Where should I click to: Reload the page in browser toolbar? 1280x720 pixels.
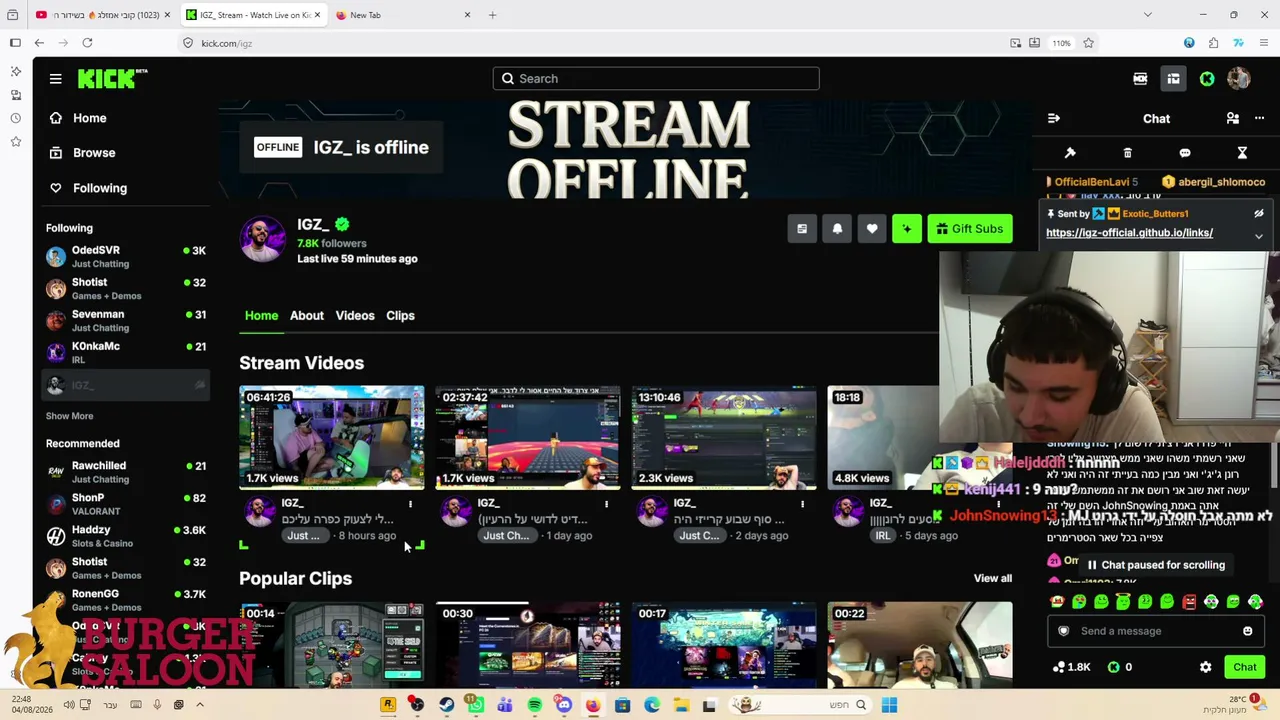[x=87, y=43]
